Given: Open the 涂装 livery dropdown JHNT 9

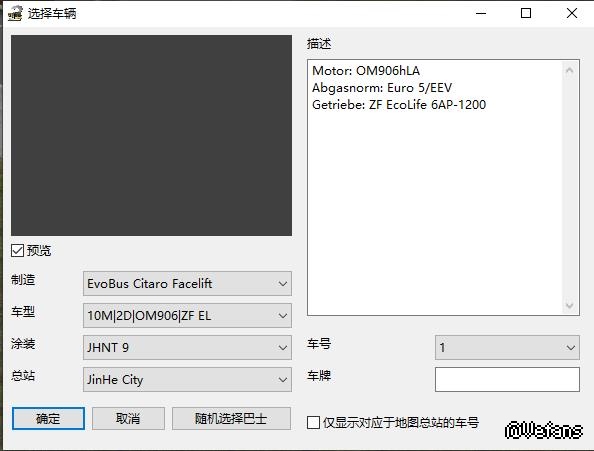Looking at the screenshot, I should pos(187,347).
